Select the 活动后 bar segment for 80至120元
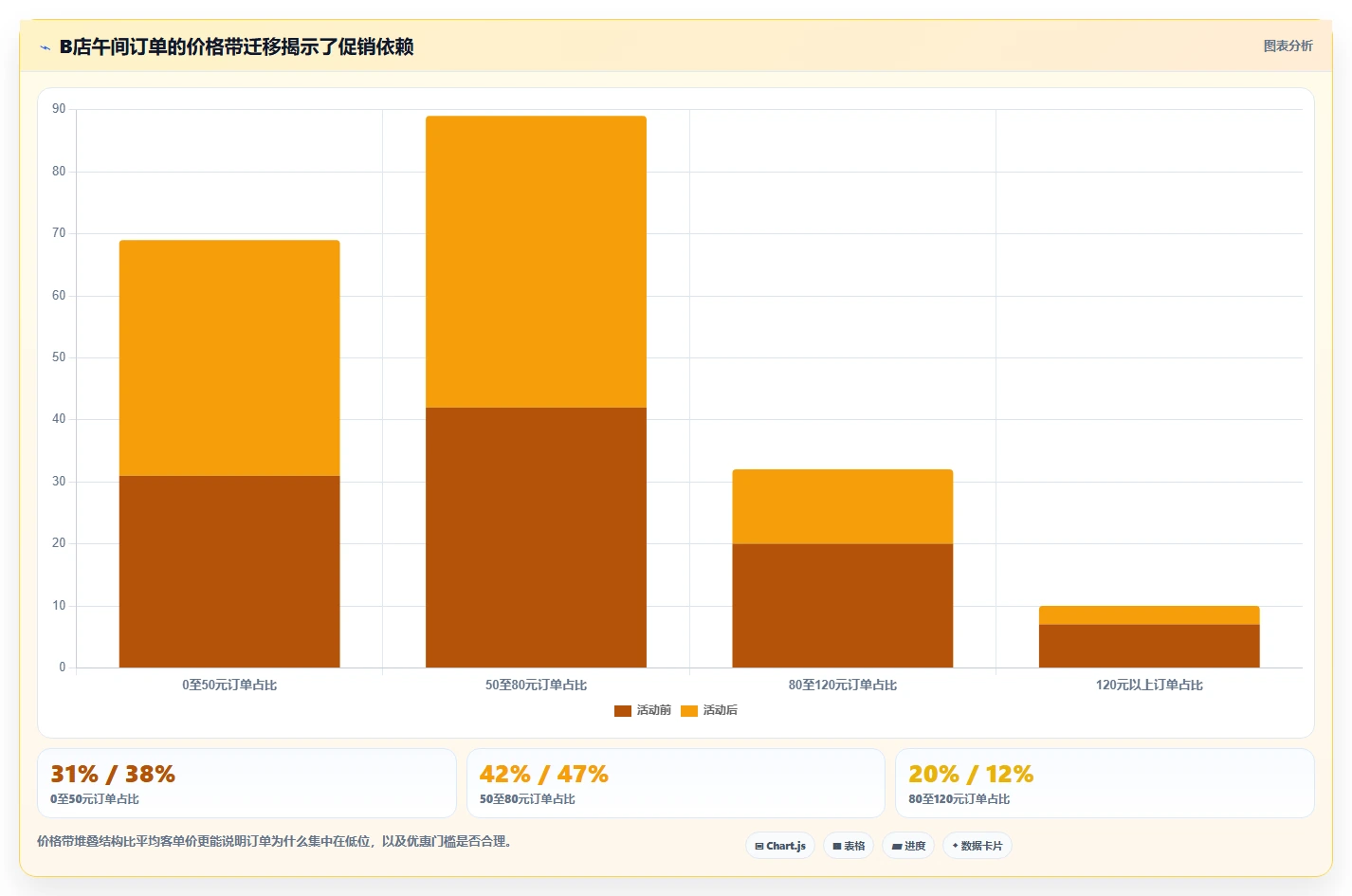This screenshot has width=1352, height=896. click(843, 507)
